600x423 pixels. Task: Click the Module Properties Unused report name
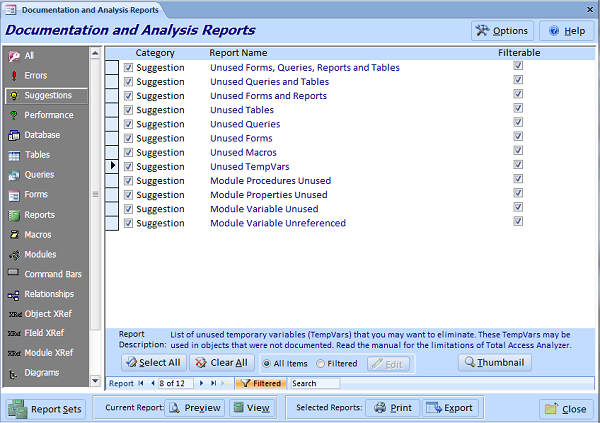[269, 195]
